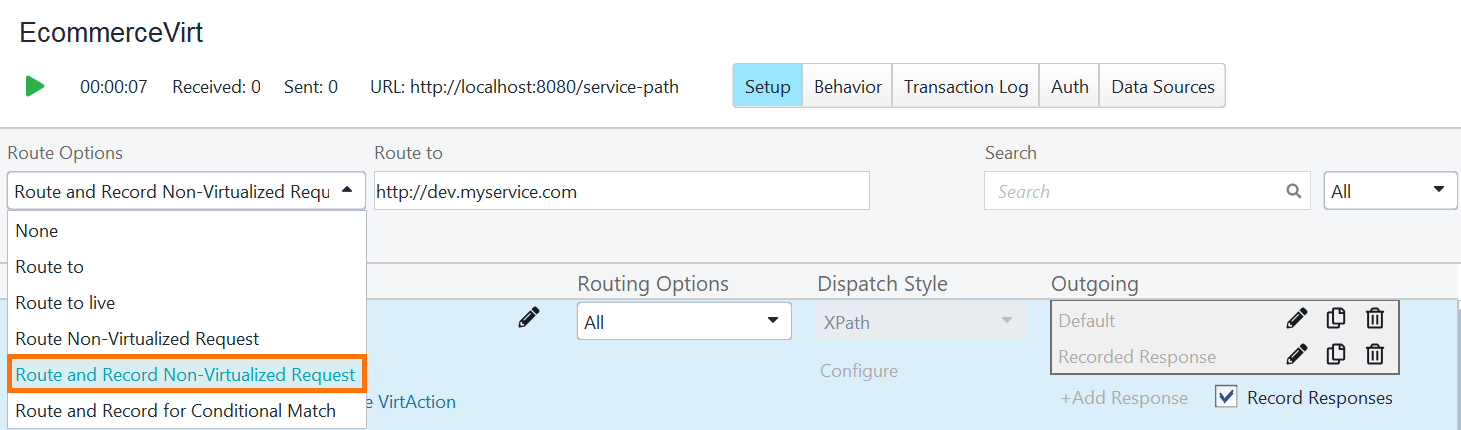Select Route to live option
This screenshot has width=1461, height=430.
[x=65, y=303]
